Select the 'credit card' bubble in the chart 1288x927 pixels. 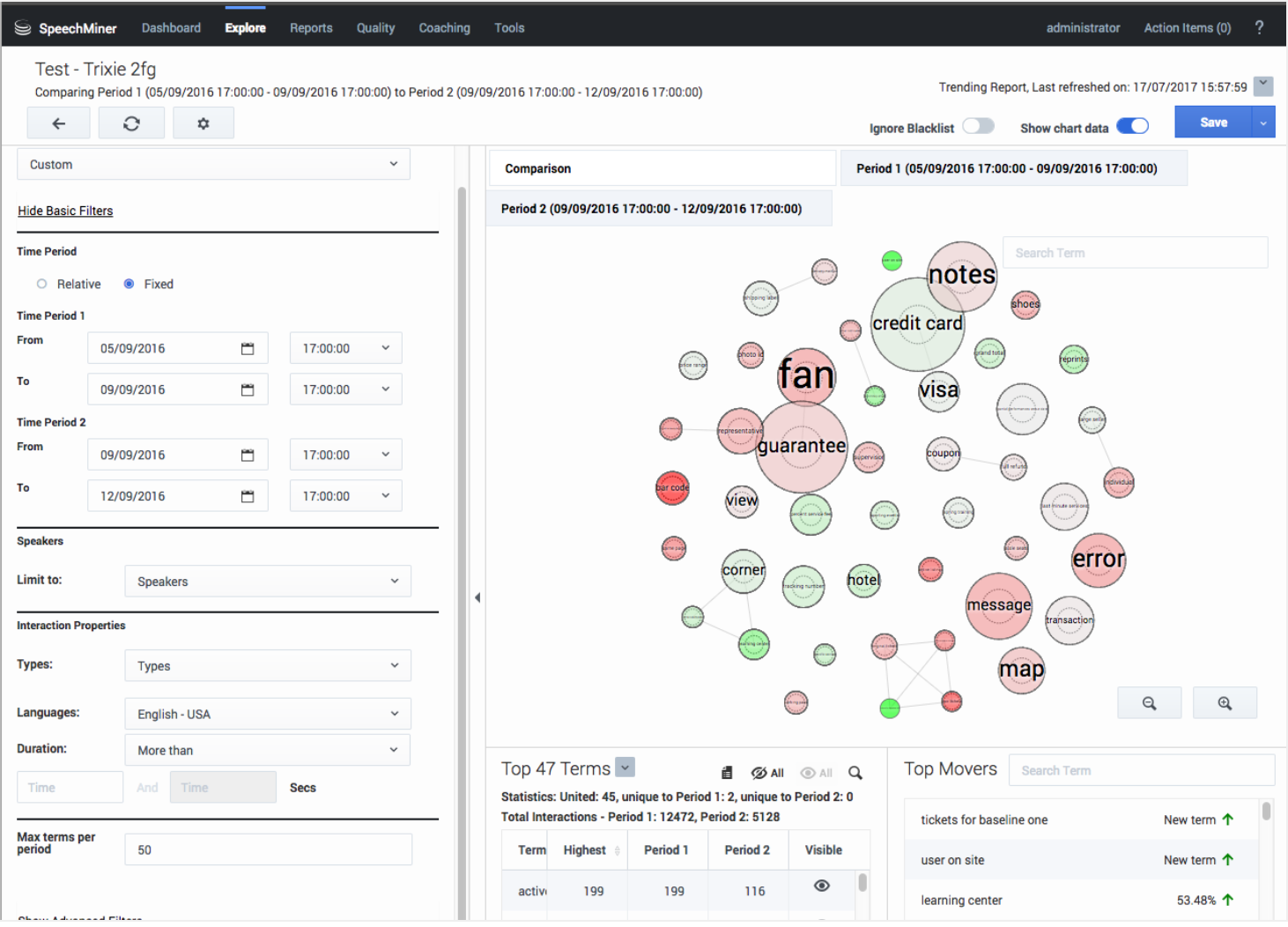click(918, 324)
